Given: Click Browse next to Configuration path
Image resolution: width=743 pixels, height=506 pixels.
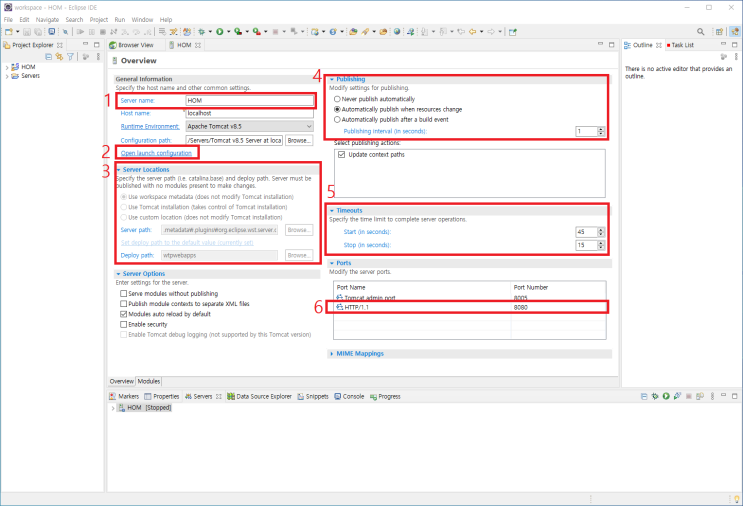Looking at the screenshot, I should click(299, 140).
